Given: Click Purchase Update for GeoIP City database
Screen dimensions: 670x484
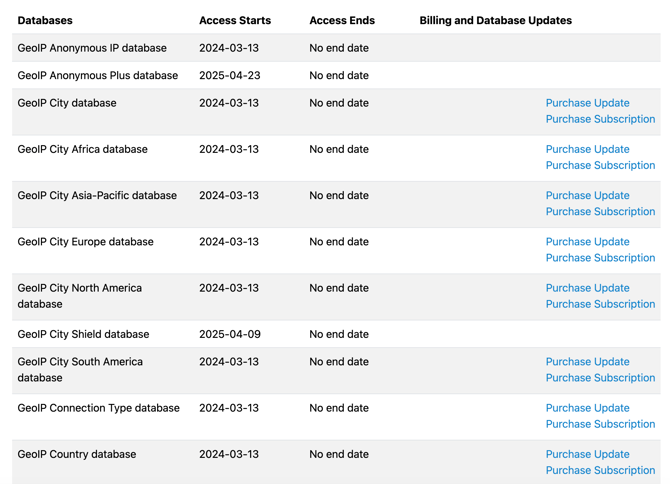Looking at the screenshot, I should [587, 103].
